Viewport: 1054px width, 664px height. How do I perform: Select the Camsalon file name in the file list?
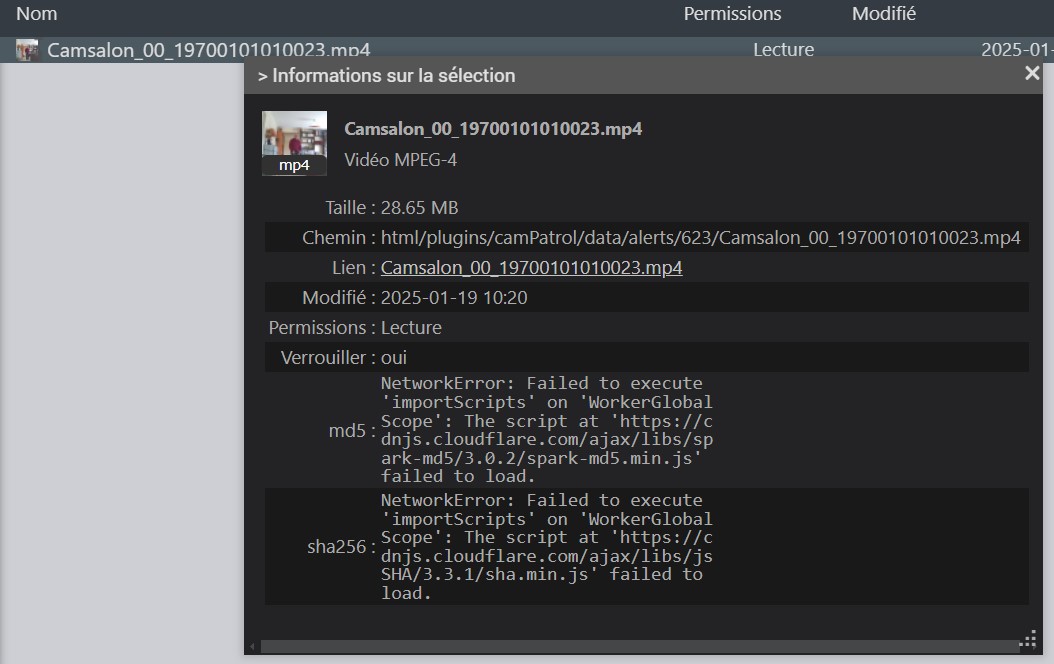[x=208, y=50]
